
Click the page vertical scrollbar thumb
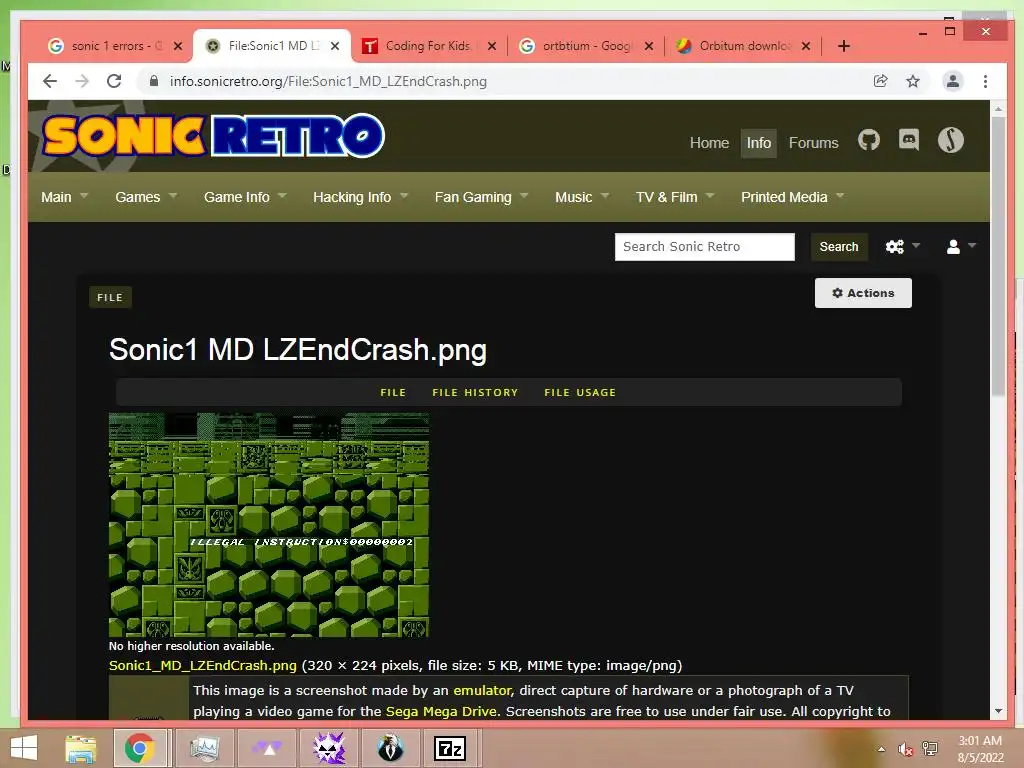click(x=997, y=257)
